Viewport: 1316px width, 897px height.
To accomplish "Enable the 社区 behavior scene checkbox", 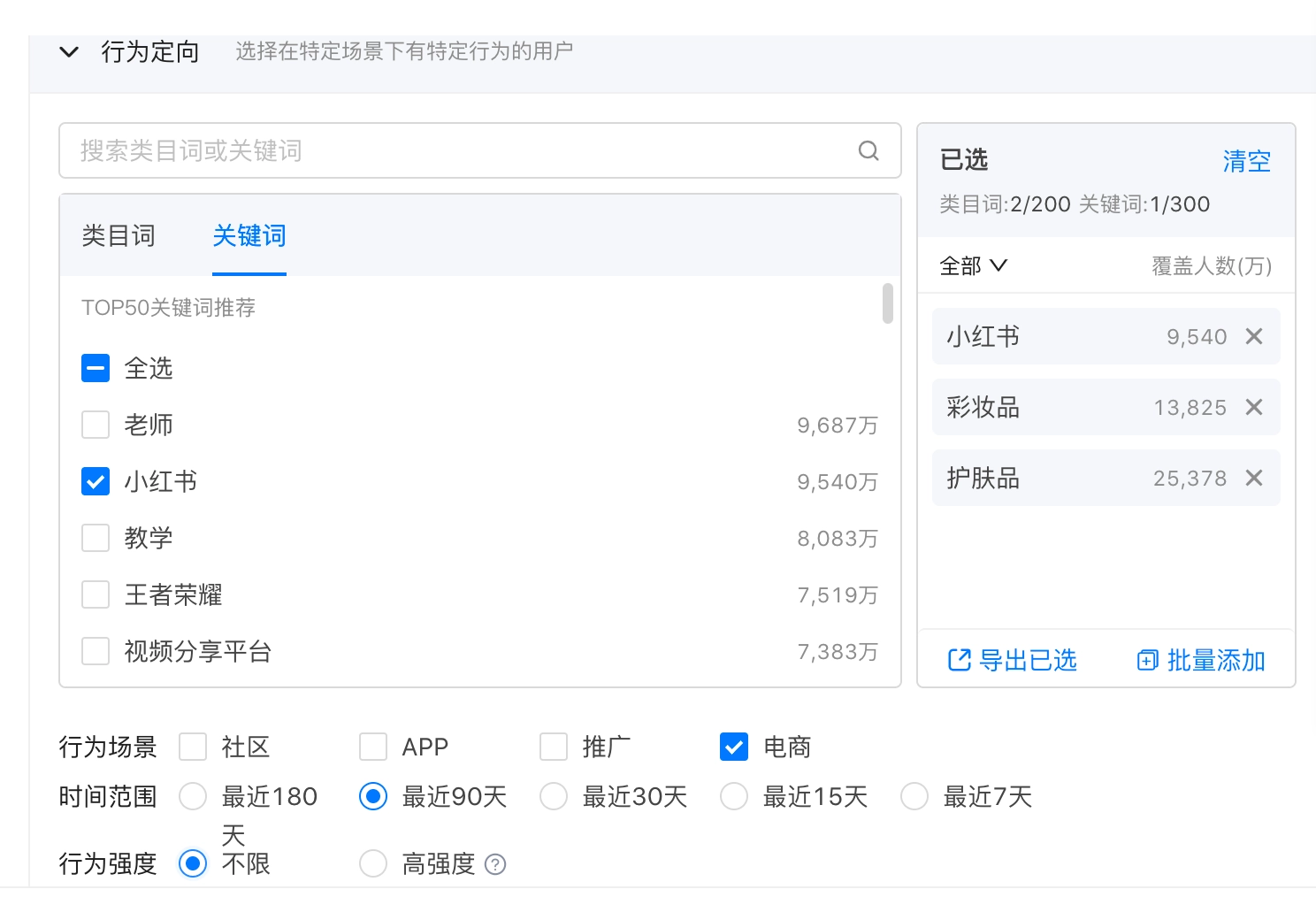I will (192, 747).
